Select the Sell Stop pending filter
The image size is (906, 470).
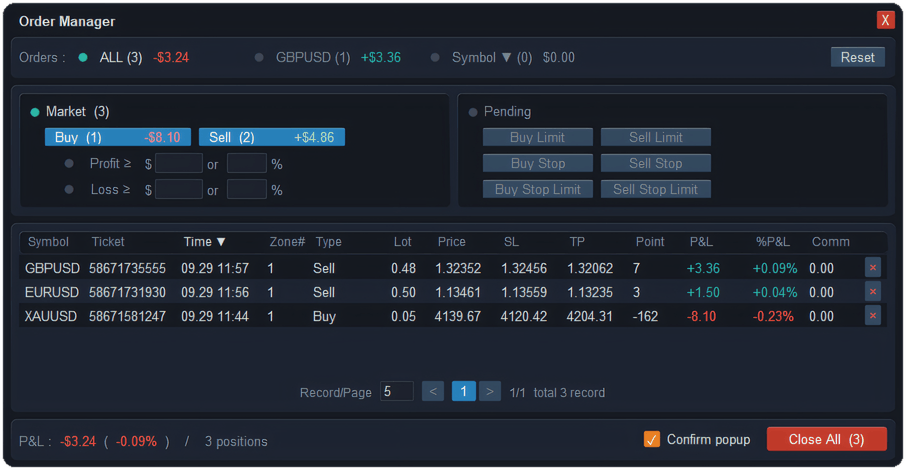(656, 163)
